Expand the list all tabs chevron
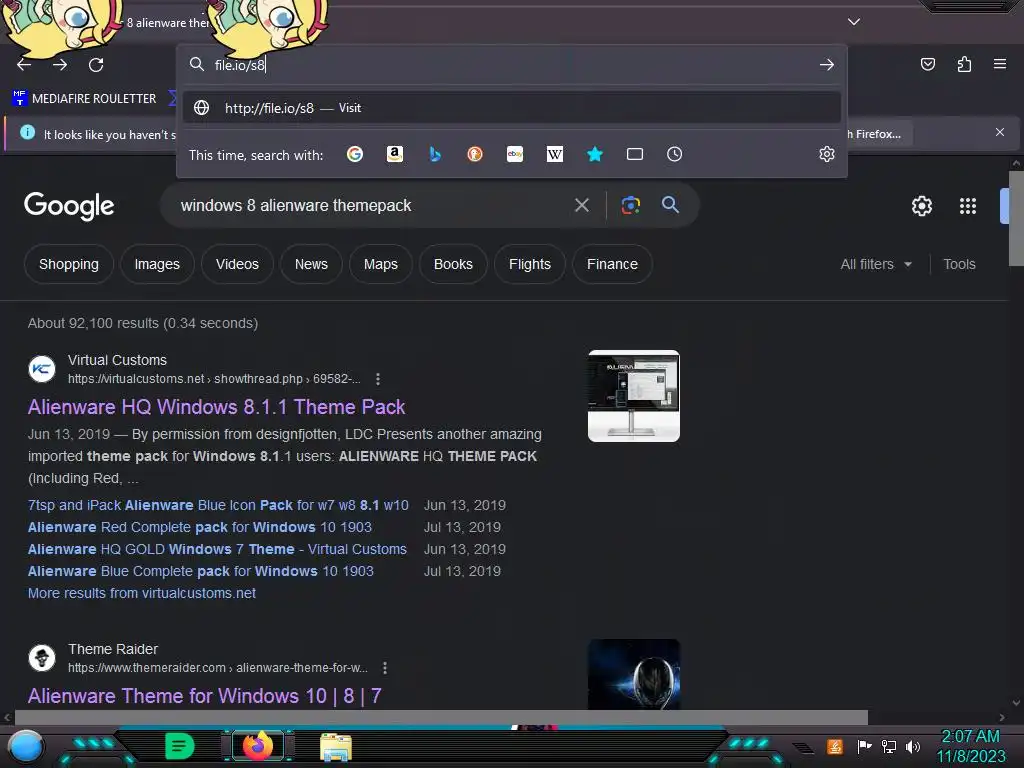The height and width of the screenshot is (768, 1024). point(854,22)
